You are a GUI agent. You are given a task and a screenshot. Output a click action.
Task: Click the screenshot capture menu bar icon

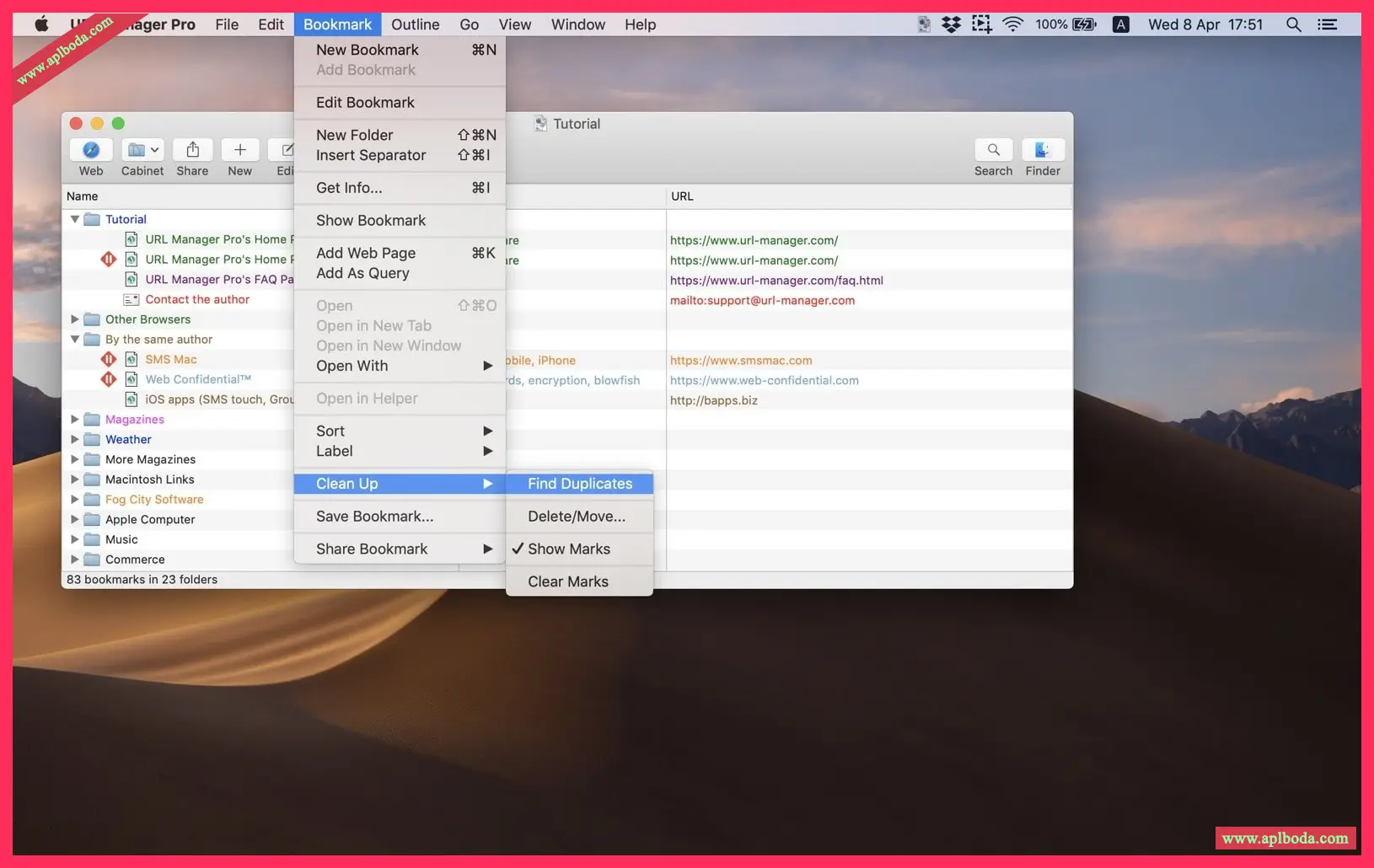point(981,24)
